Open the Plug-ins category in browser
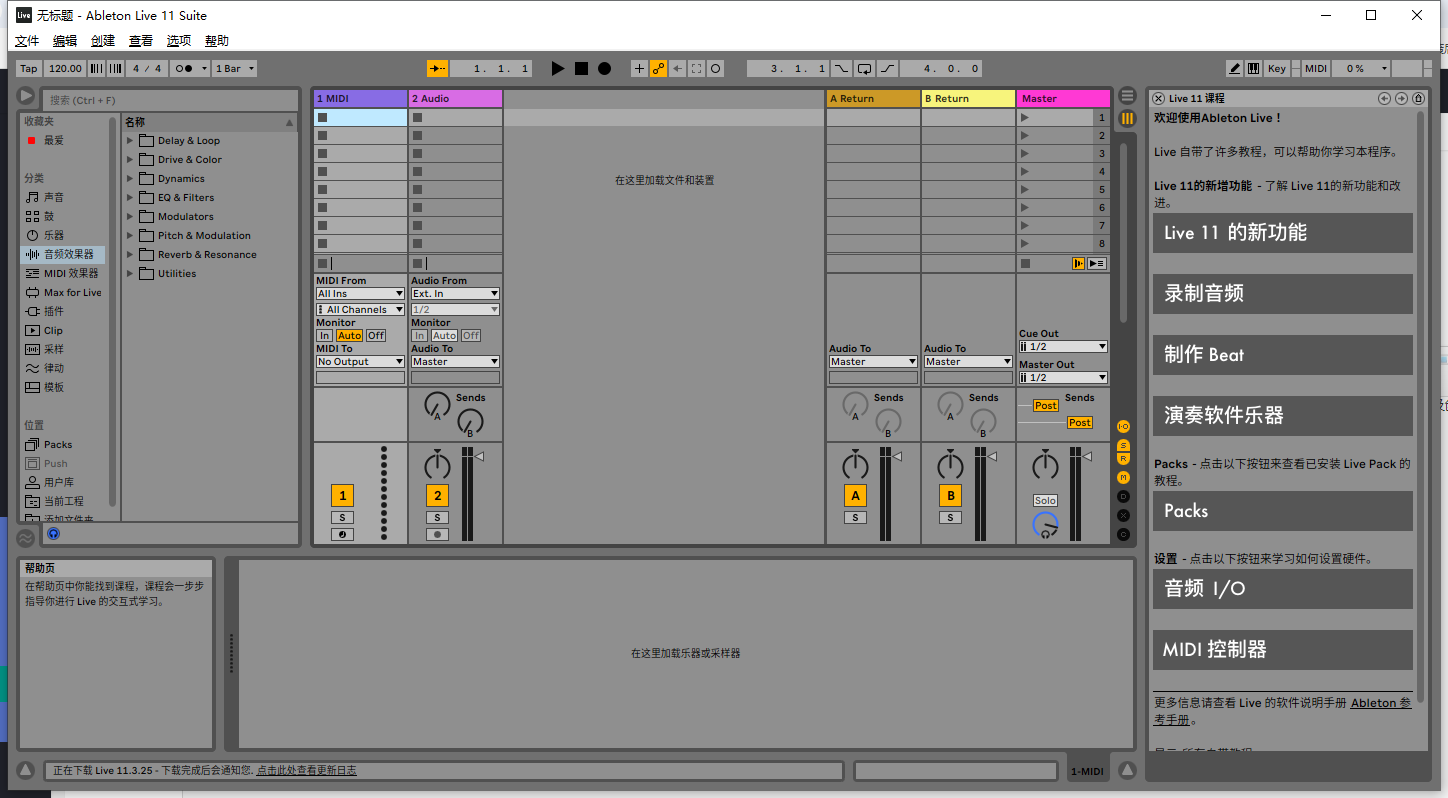This screenshot has width=1448, height=798. tap(54, 311)
